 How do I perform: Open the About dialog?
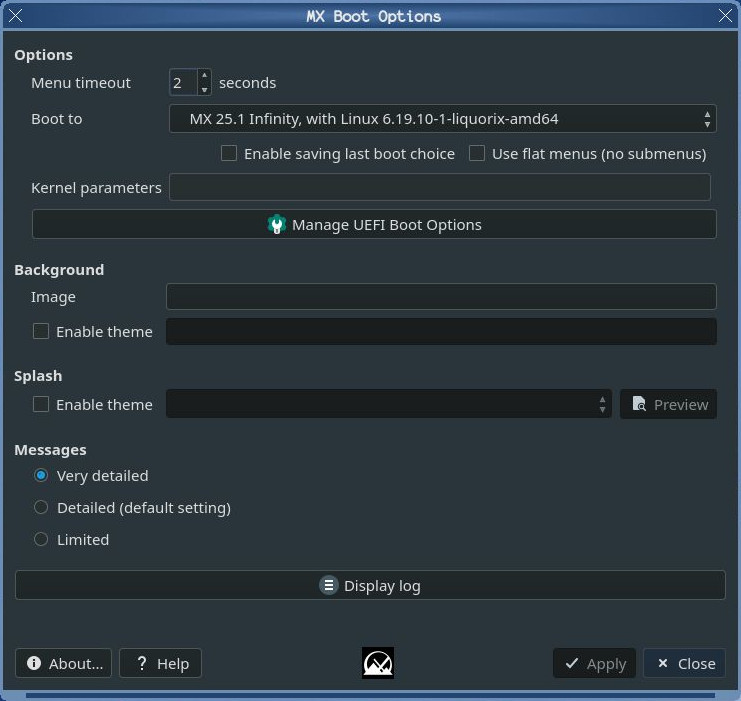point(64,663)
